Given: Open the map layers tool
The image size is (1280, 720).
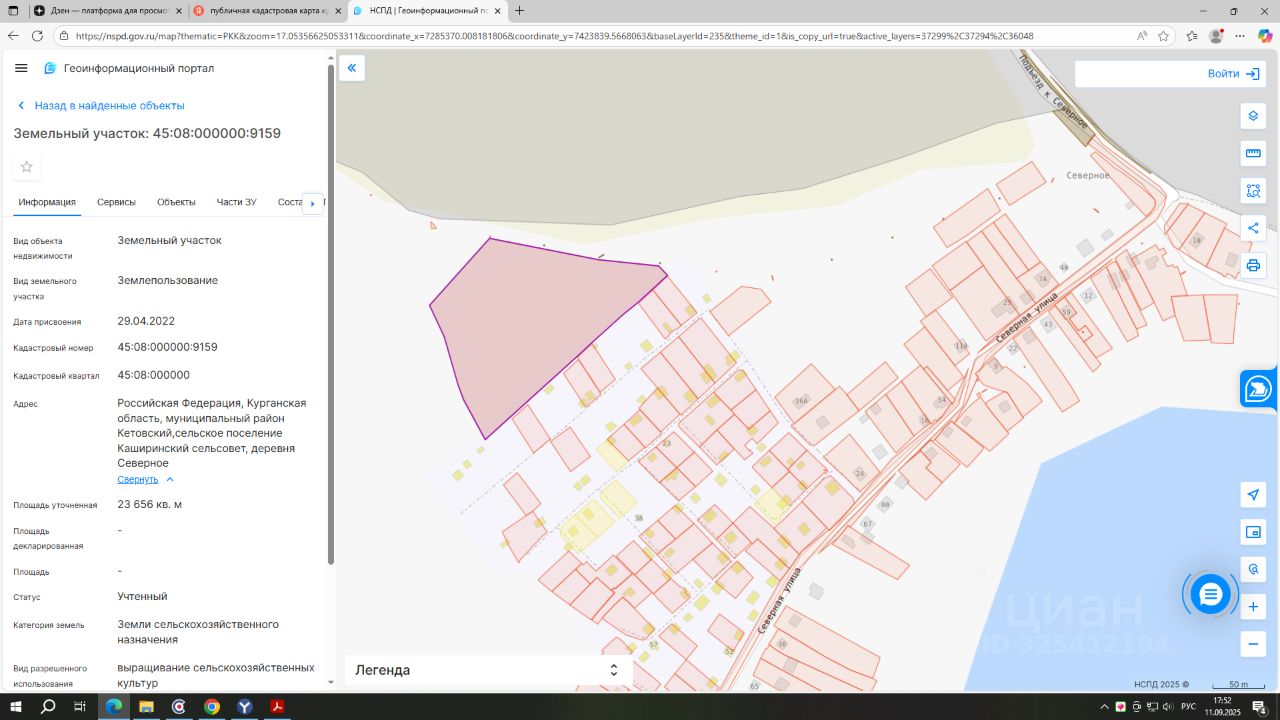Looking at the screenshot, I should tap(1253, 116).
